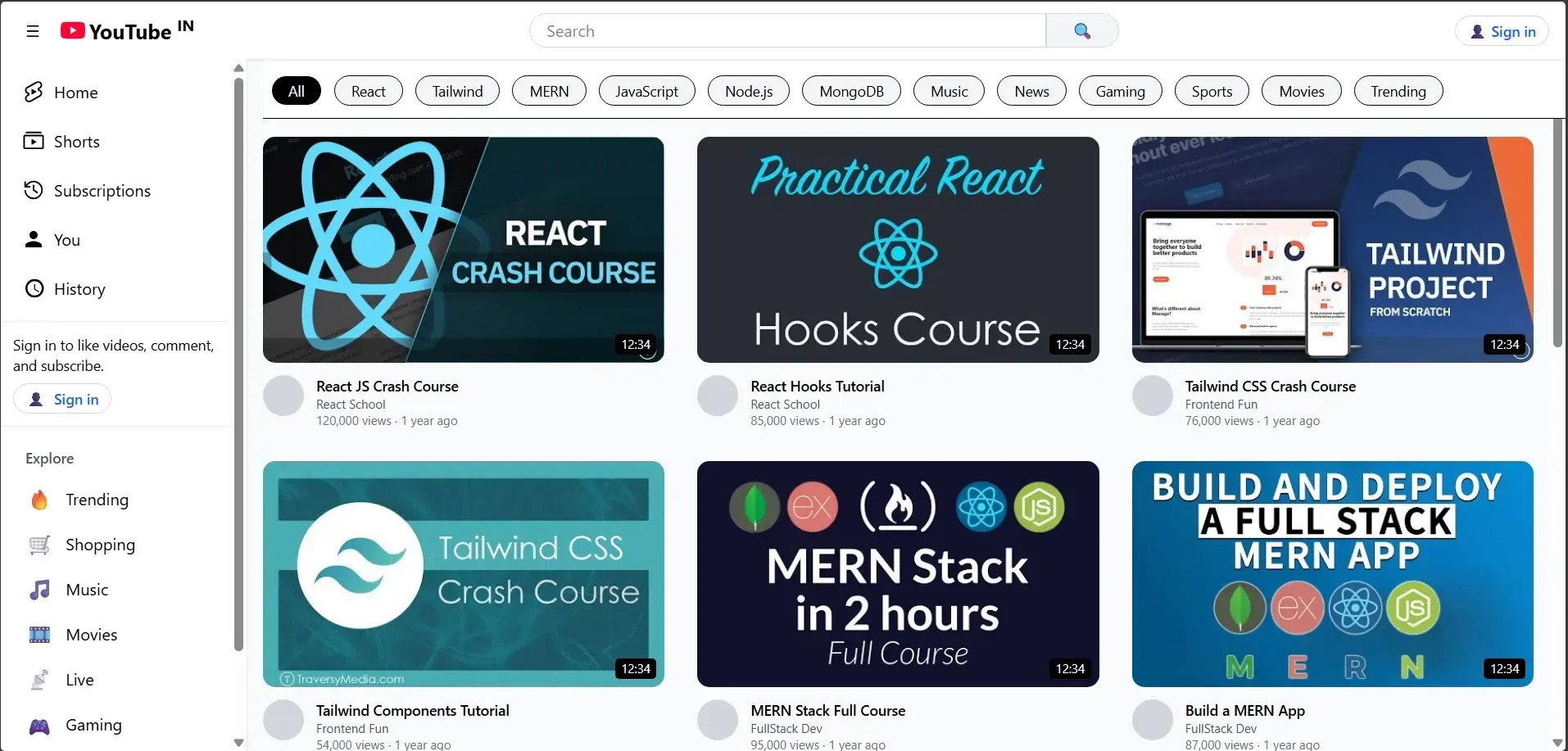1568x751 pixels.
Task: Open the hamburger navigation menu
Action: point(33,31)
